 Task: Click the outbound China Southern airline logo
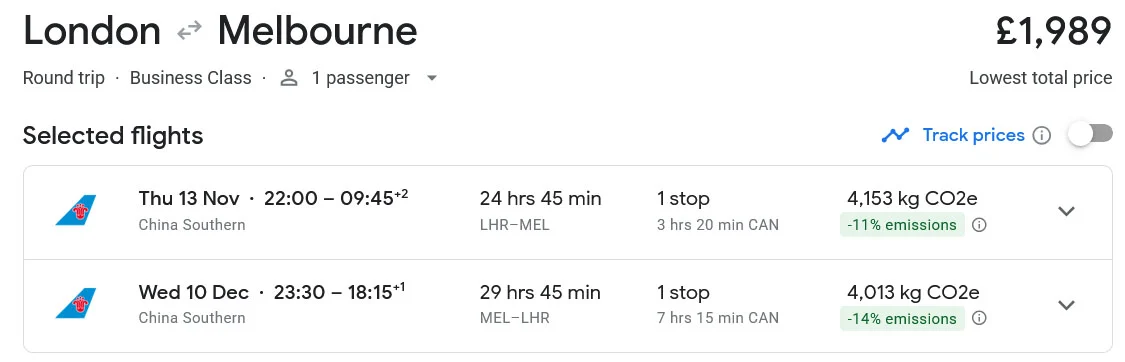point(75,210)
